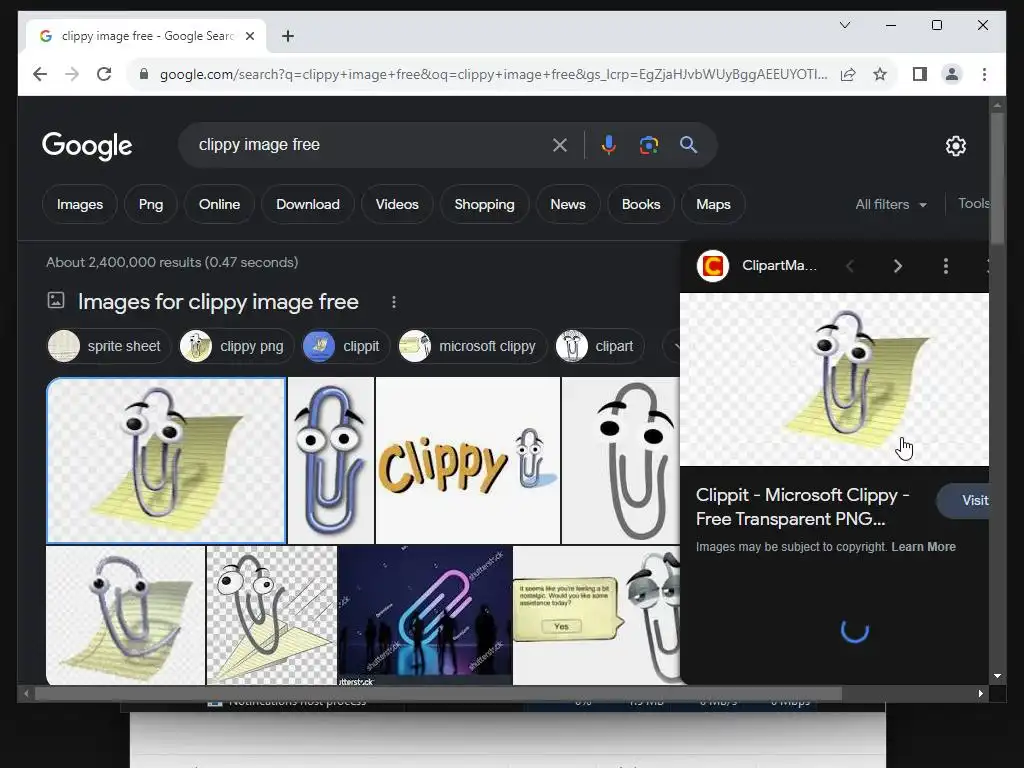The image size is (1024, 768).
Task: Submit search with the magnifying glass icon
Action: tap(688, 145)
